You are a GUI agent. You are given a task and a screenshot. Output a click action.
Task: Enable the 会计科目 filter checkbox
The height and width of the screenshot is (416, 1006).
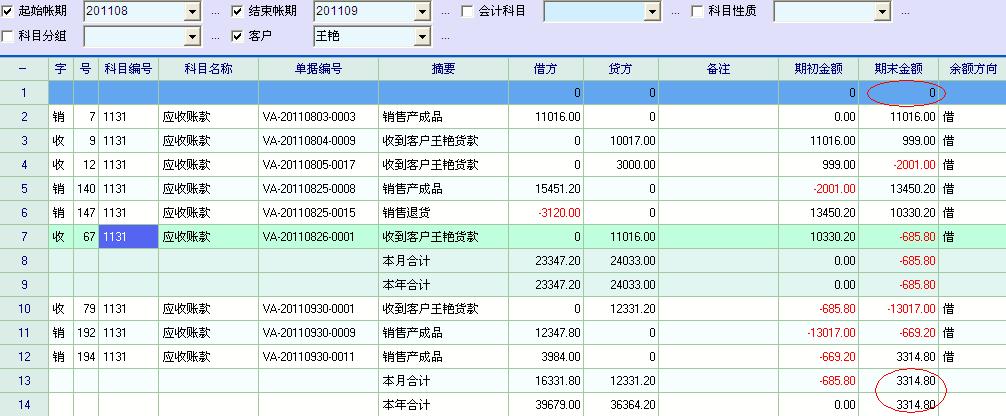[x=468, y=12]
